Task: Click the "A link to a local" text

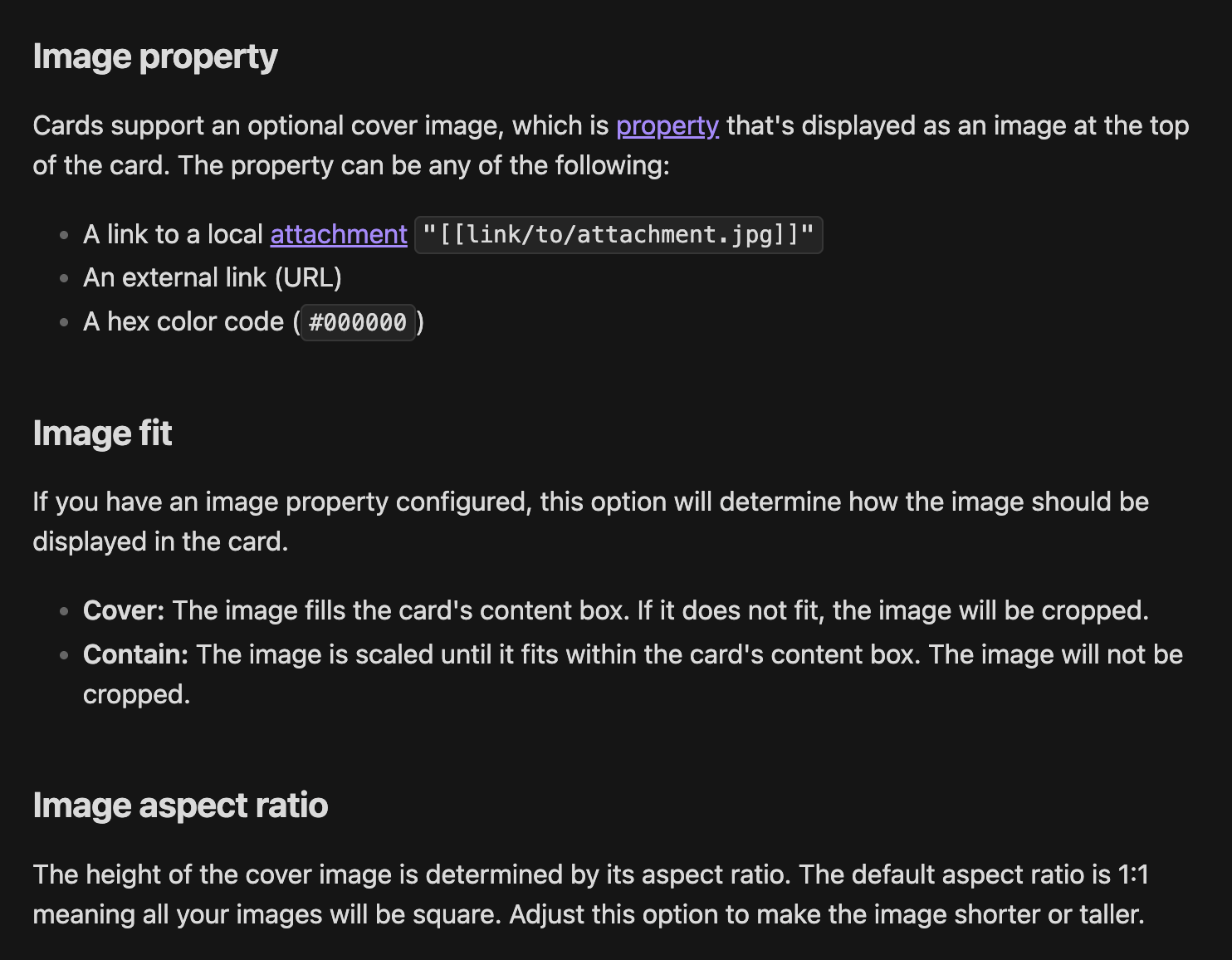Action: (173, 234)
